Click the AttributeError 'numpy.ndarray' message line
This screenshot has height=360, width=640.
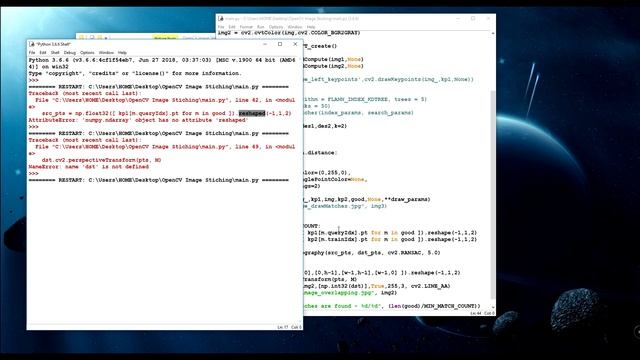tap(138, 120)
